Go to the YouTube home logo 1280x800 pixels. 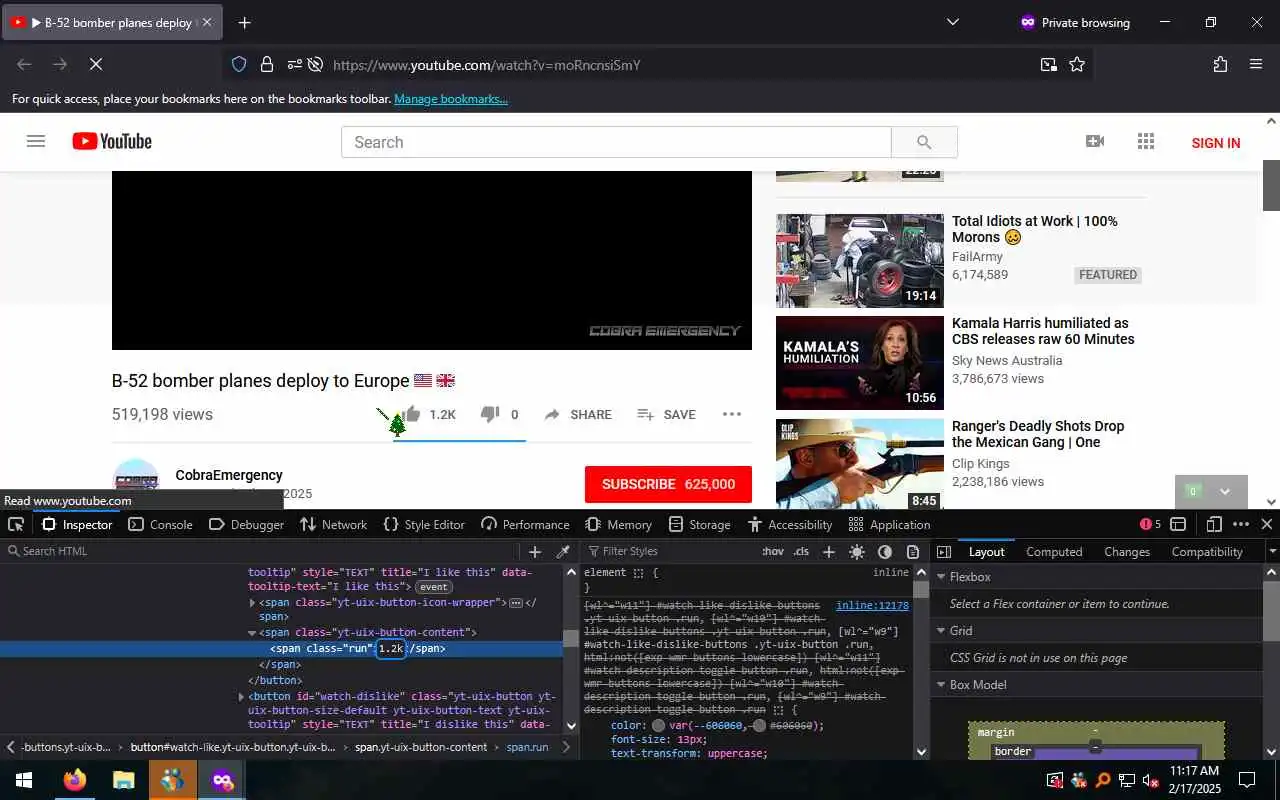pos(112,142)
